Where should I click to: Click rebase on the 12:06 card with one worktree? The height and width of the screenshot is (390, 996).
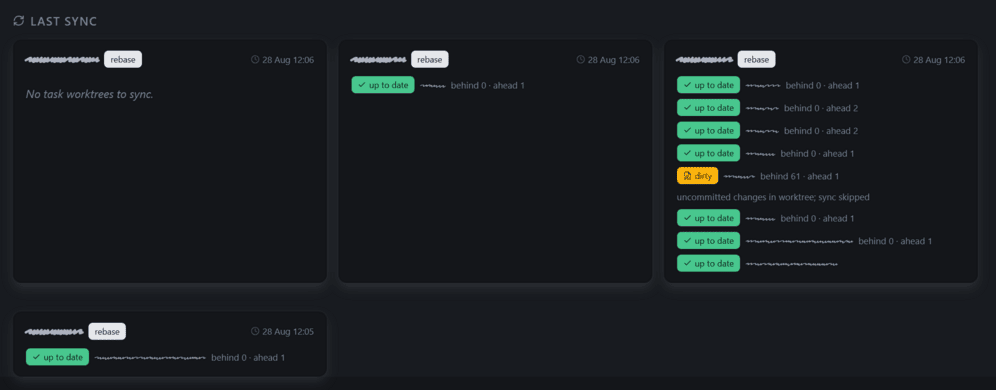point(430,59)
